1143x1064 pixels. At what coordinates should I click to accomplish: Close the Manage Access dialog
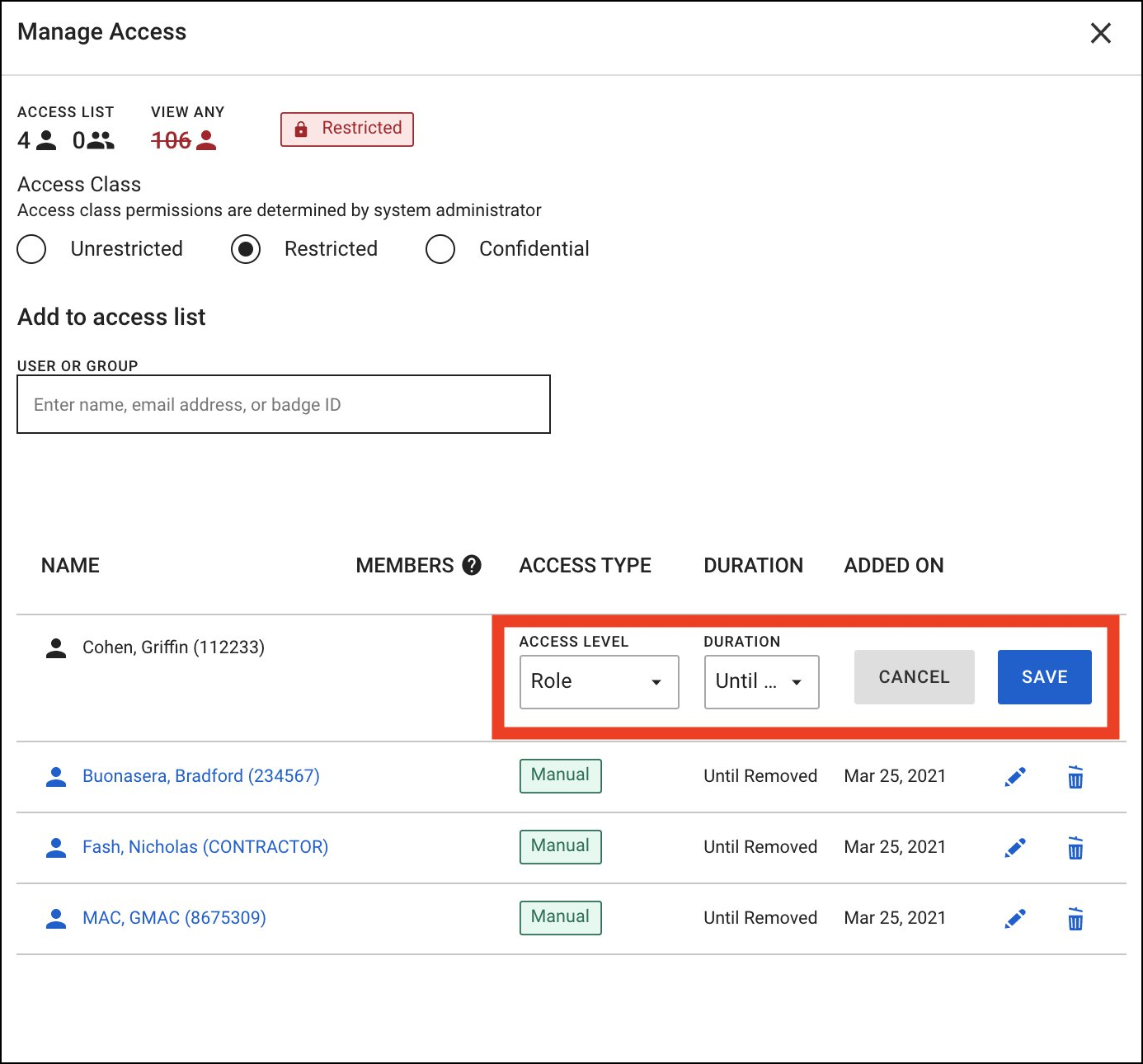tap(1101, 33)
